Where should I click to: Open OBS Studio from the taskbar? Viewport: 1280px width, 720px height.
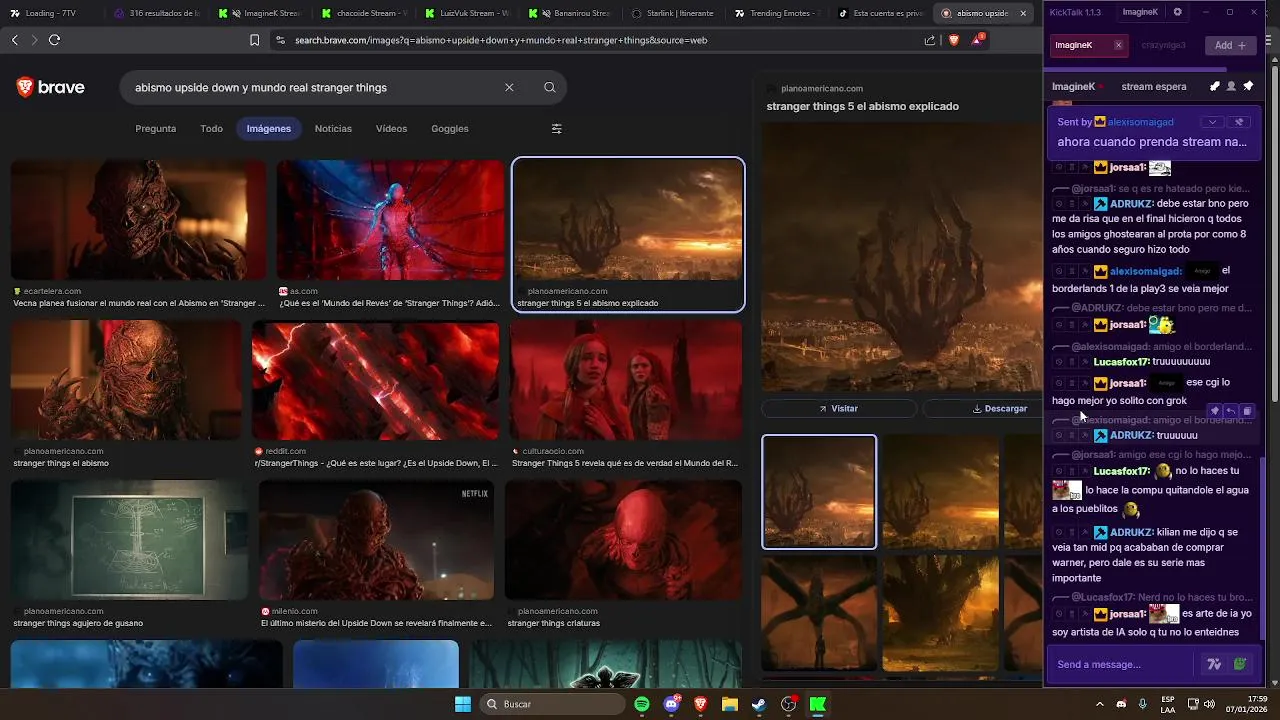[789, 704]
